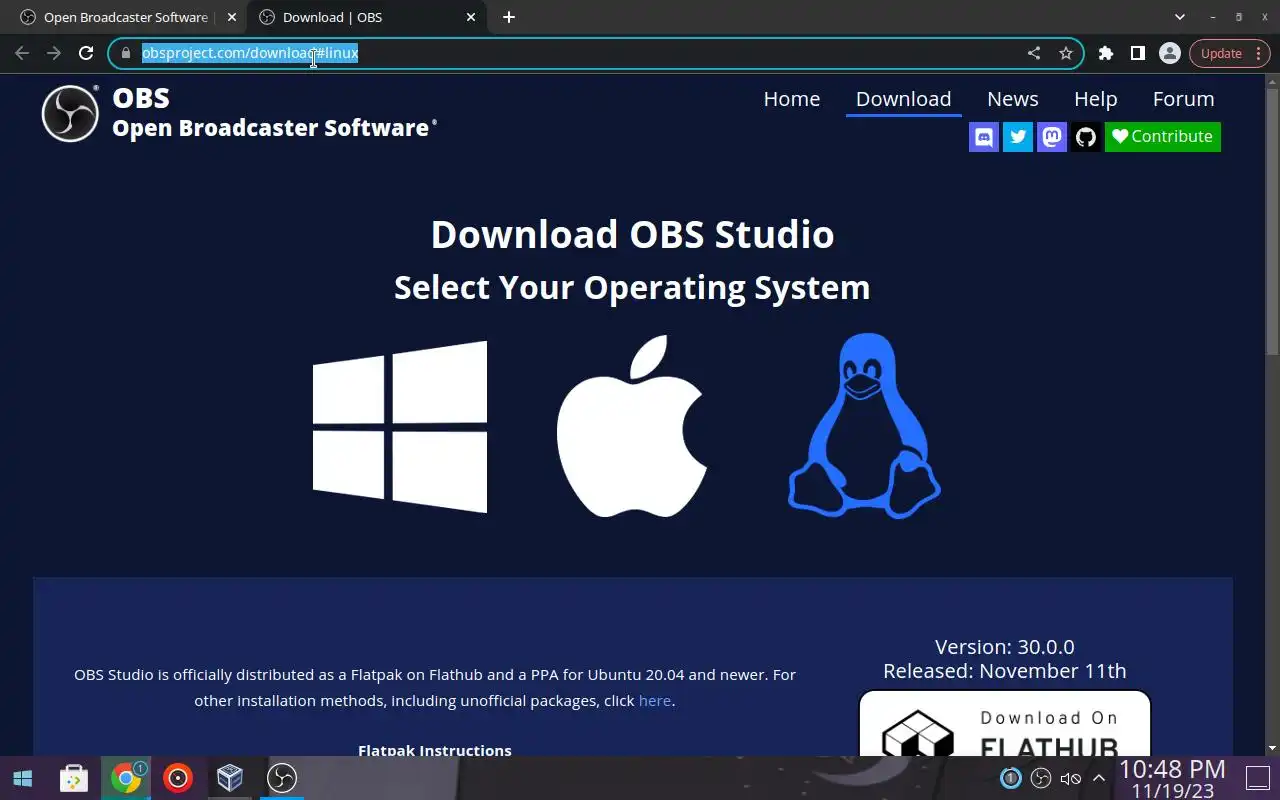Open the red record app in taskbar

click(178, 778)
